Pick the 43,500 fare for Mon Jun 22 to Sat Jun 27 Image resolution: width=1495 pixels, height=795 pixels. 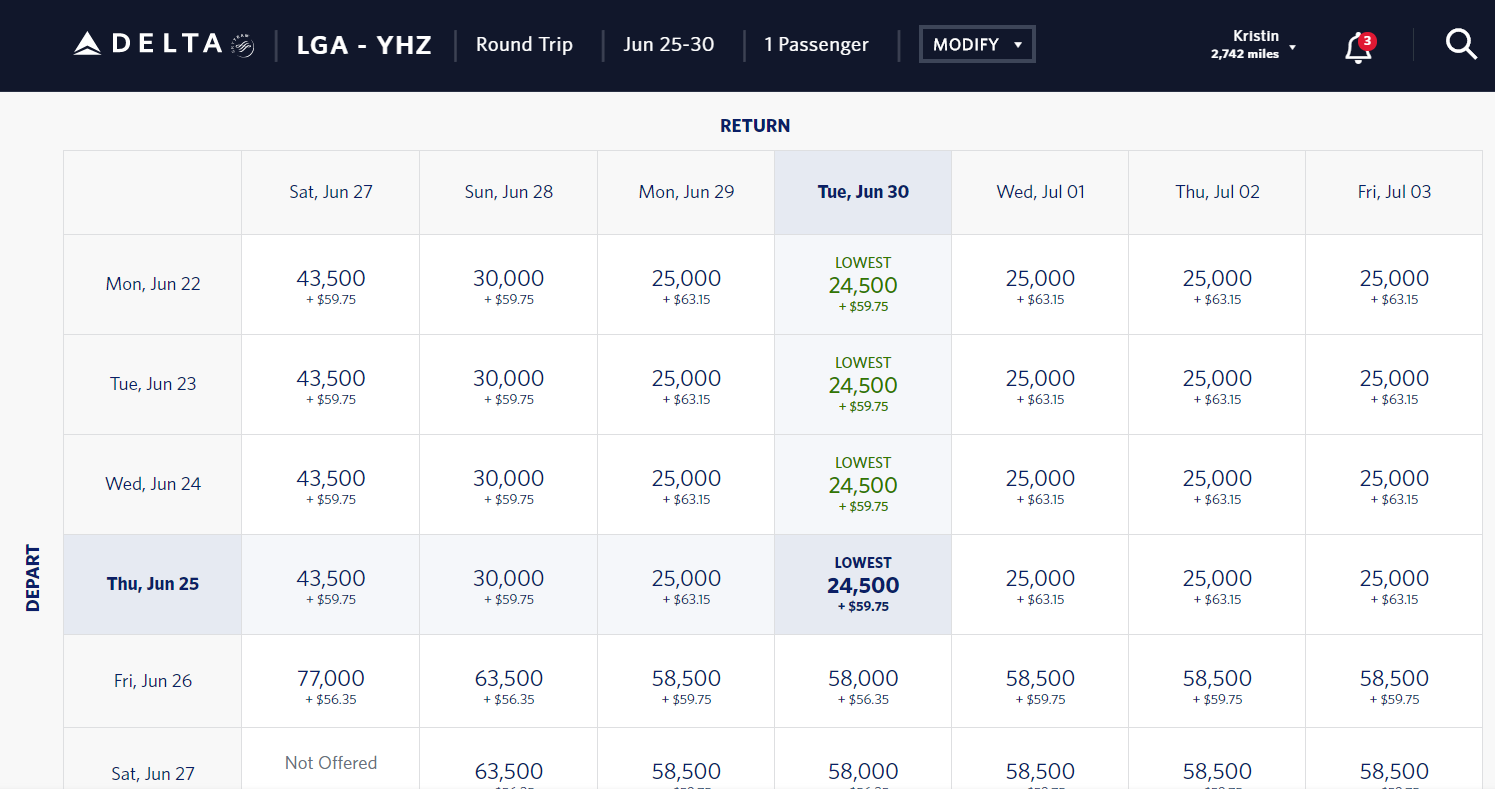[331, 285]
